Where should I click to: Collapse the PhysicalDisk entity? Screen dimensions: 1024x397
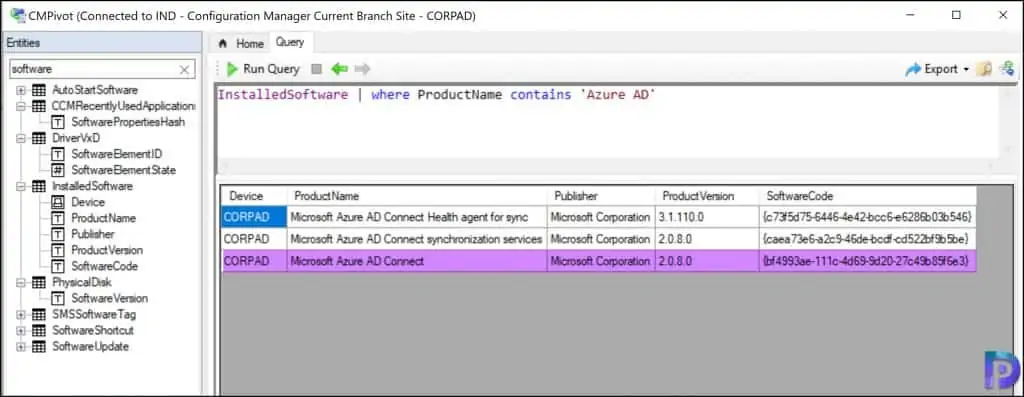(x=21, y=282)
